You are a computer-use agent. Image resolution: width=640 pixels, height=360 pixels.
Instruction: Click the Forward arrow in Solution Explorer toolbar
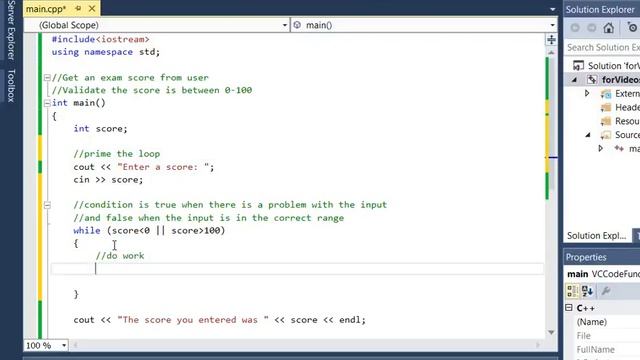[x=591, y=28]
